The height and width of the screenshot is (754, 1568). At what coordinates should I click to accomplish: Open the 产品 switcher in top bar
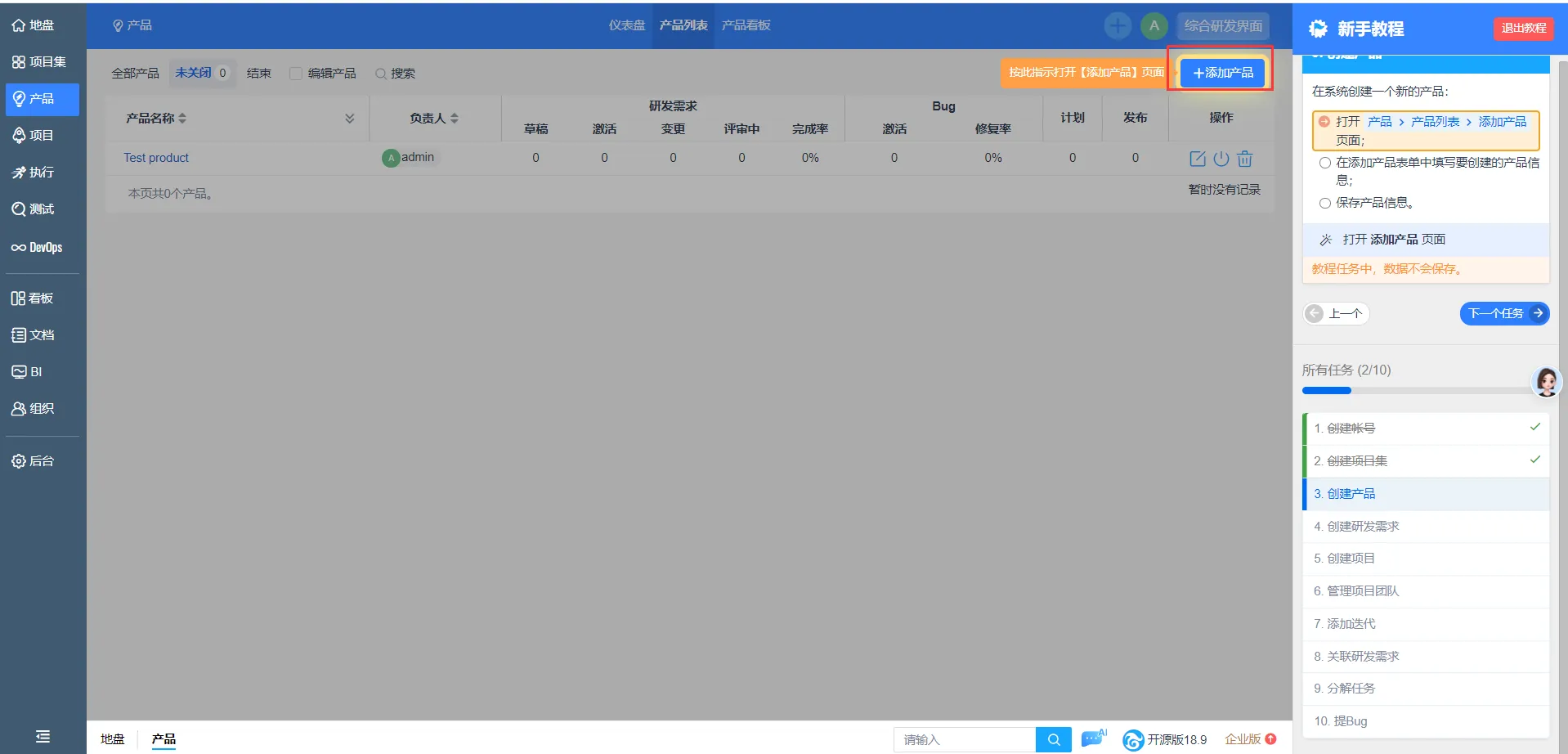tap(132, 25)
